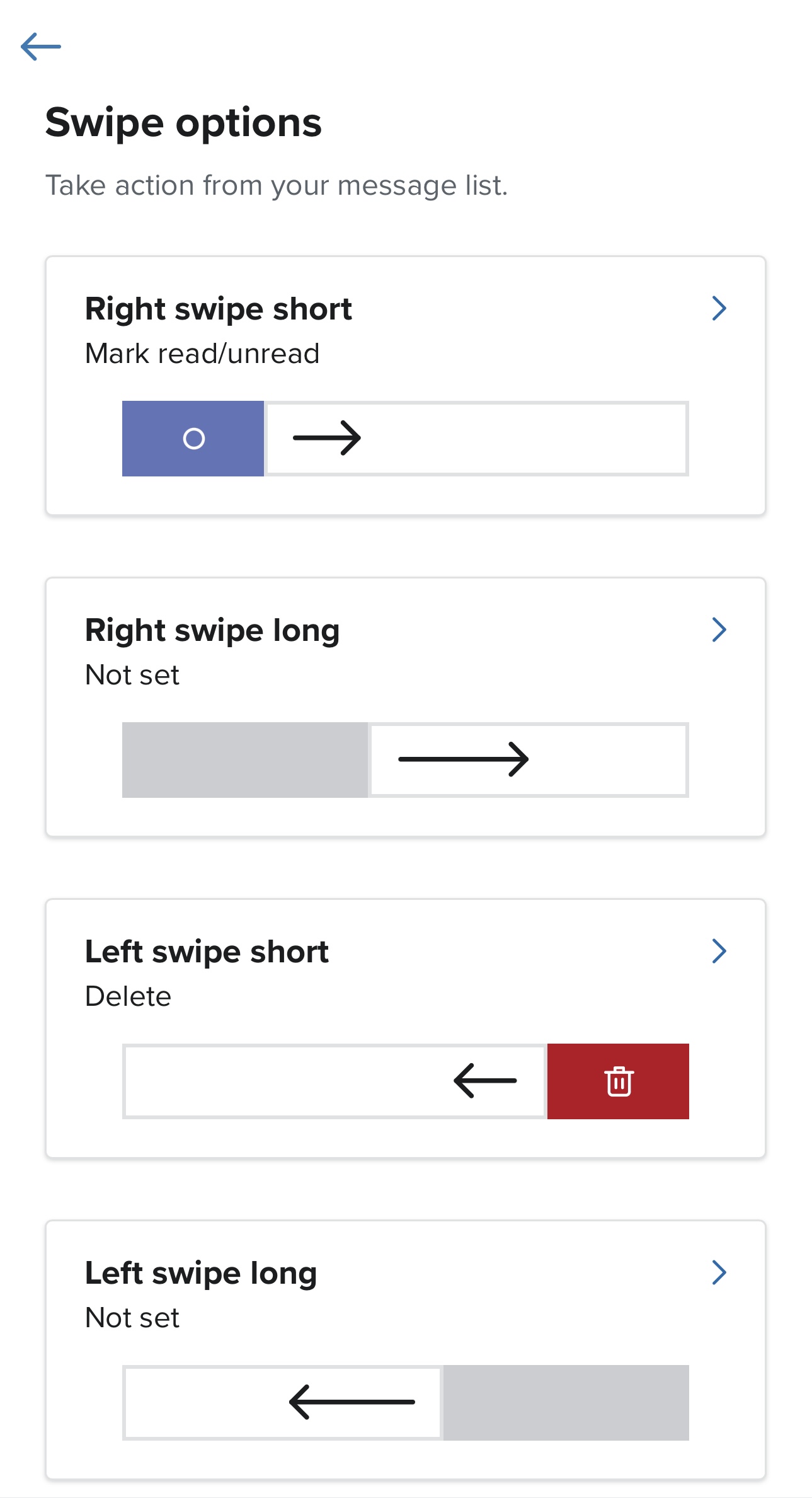Tap the Delete action label
Image resolution: width=812 pixels, height=1498 pixels.
(x=128, y=996)
